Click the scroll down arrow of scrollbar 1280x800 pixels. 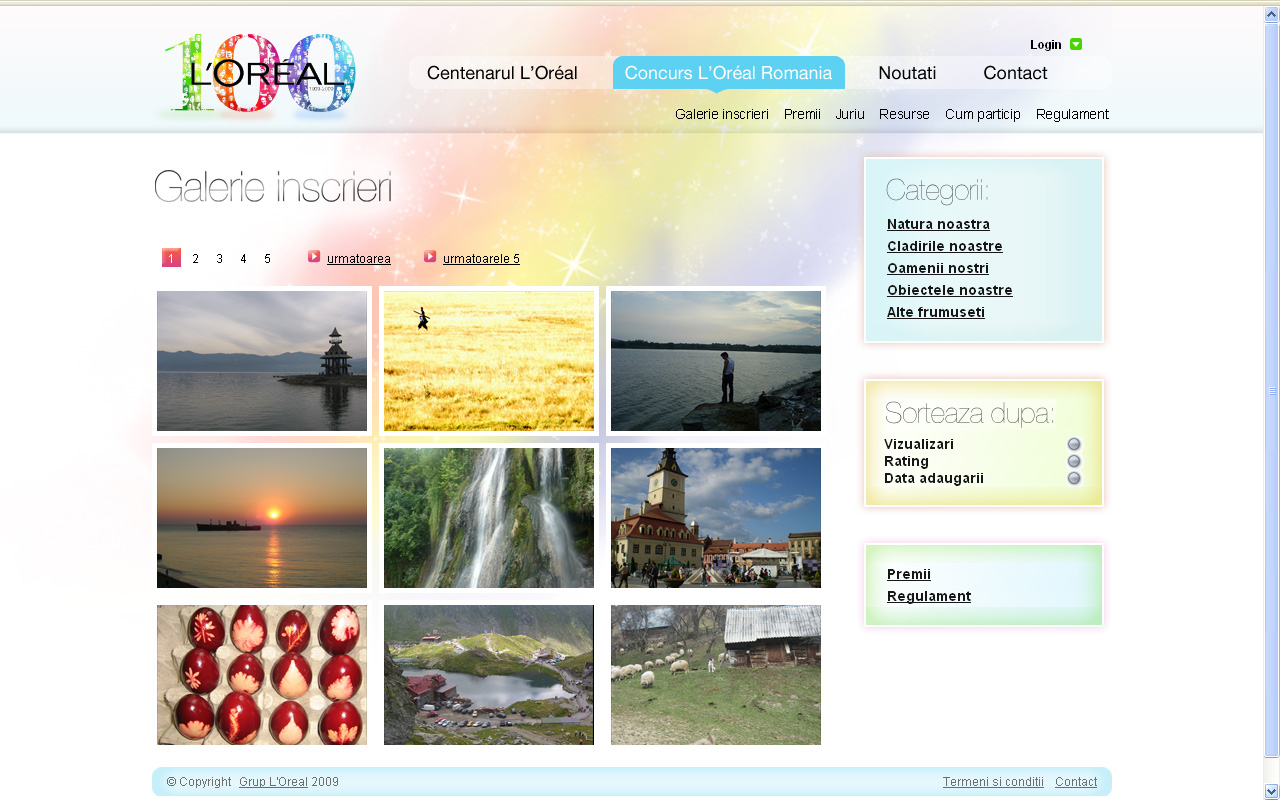point(1271,791)
